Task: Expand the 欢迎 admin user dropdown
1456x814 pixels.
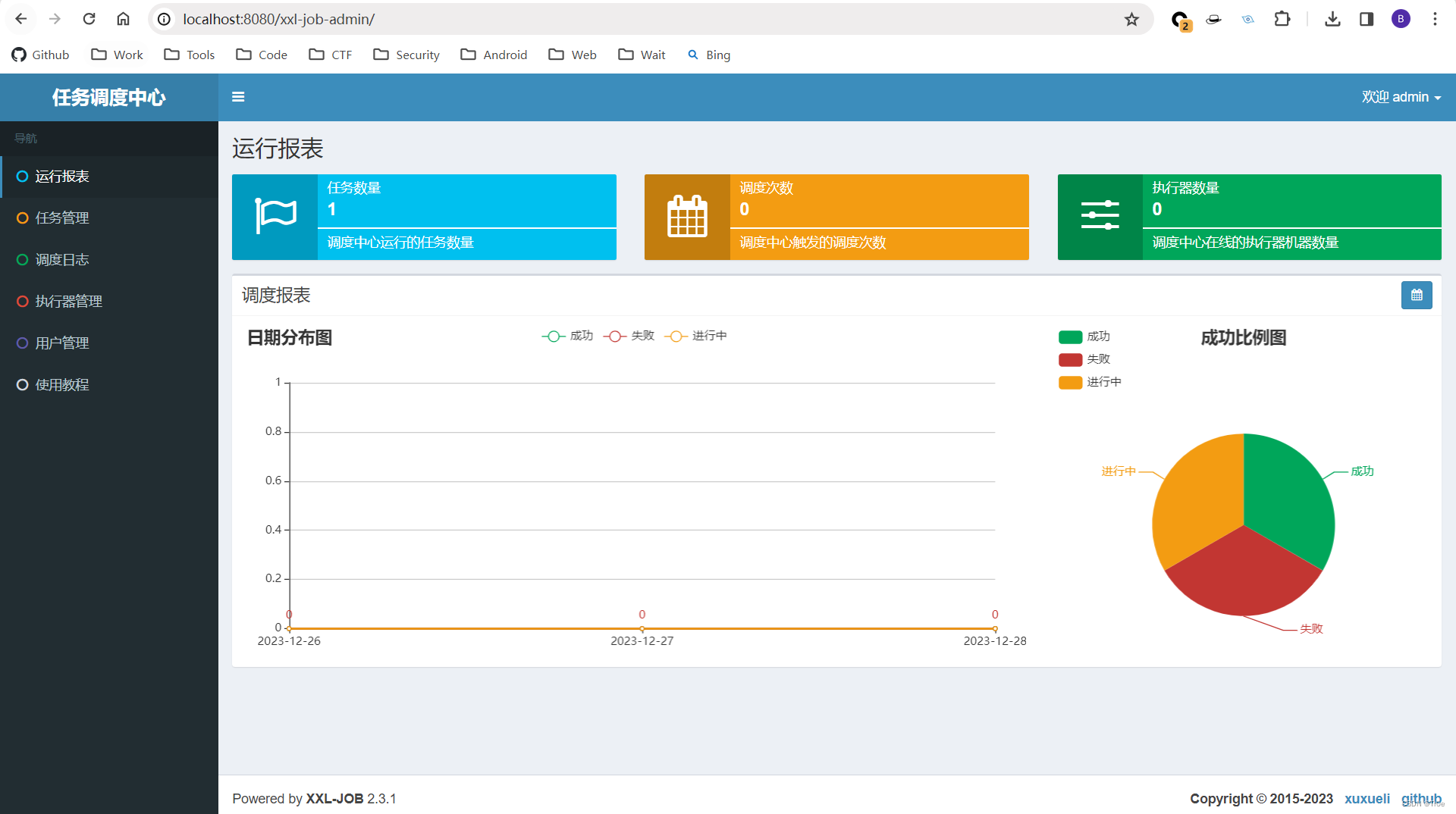Action: (x=1401, y=97)
